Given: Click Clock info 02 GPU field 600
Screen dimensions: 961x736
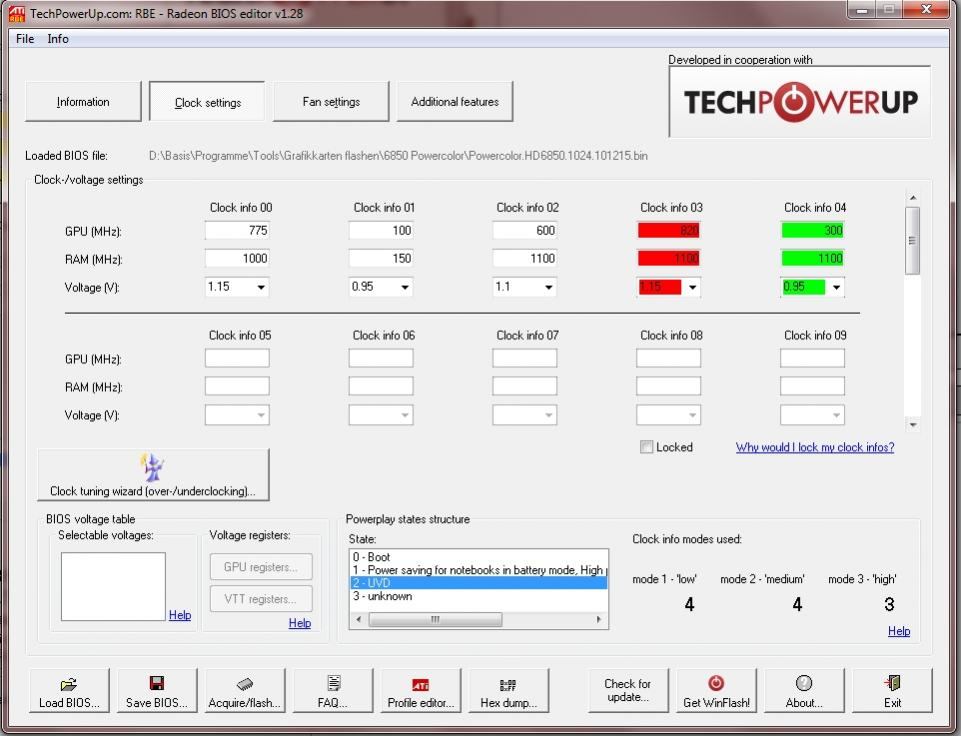Looking at the screenshot, I should 525,230.
